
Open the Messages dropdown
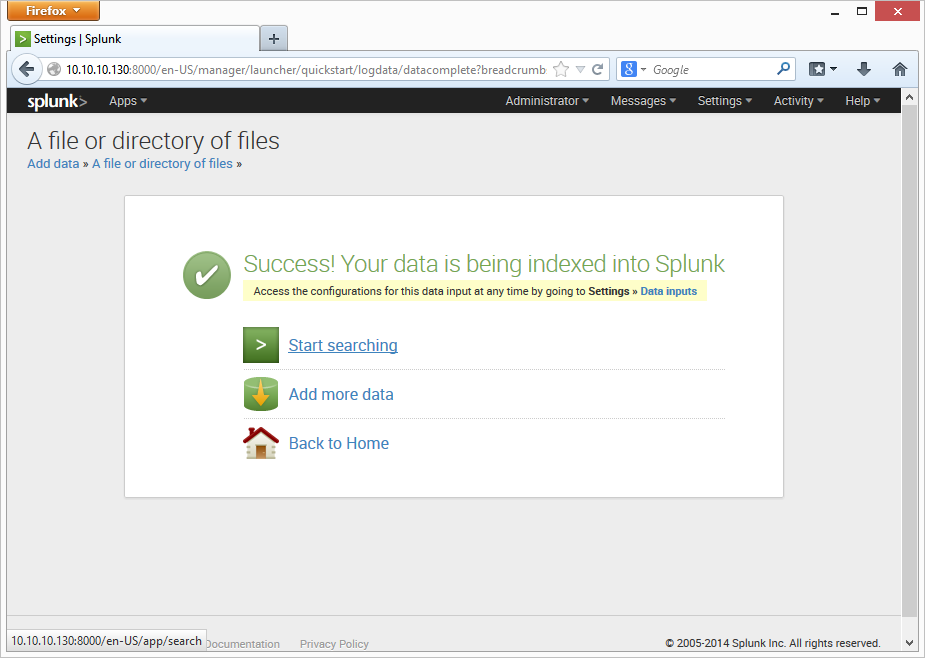coord(643,101)
